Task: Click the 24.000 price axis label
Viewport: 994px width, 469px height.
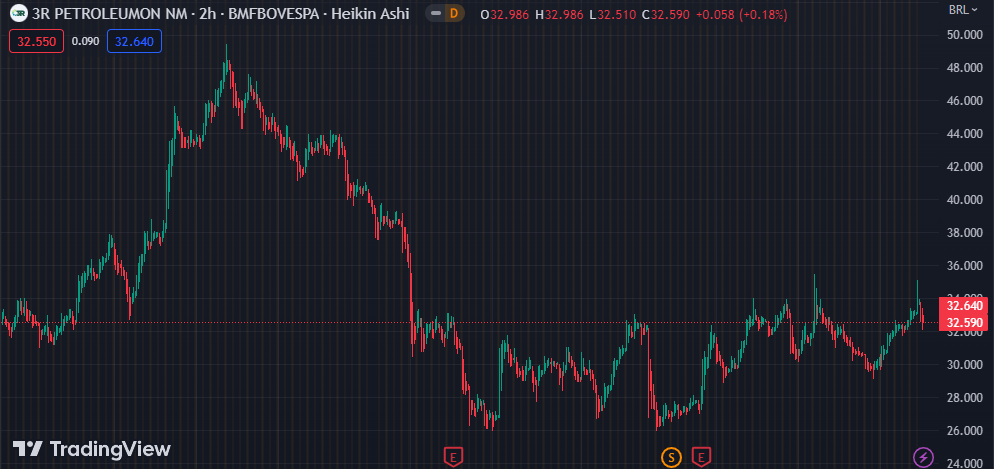Action: (965, 463)
